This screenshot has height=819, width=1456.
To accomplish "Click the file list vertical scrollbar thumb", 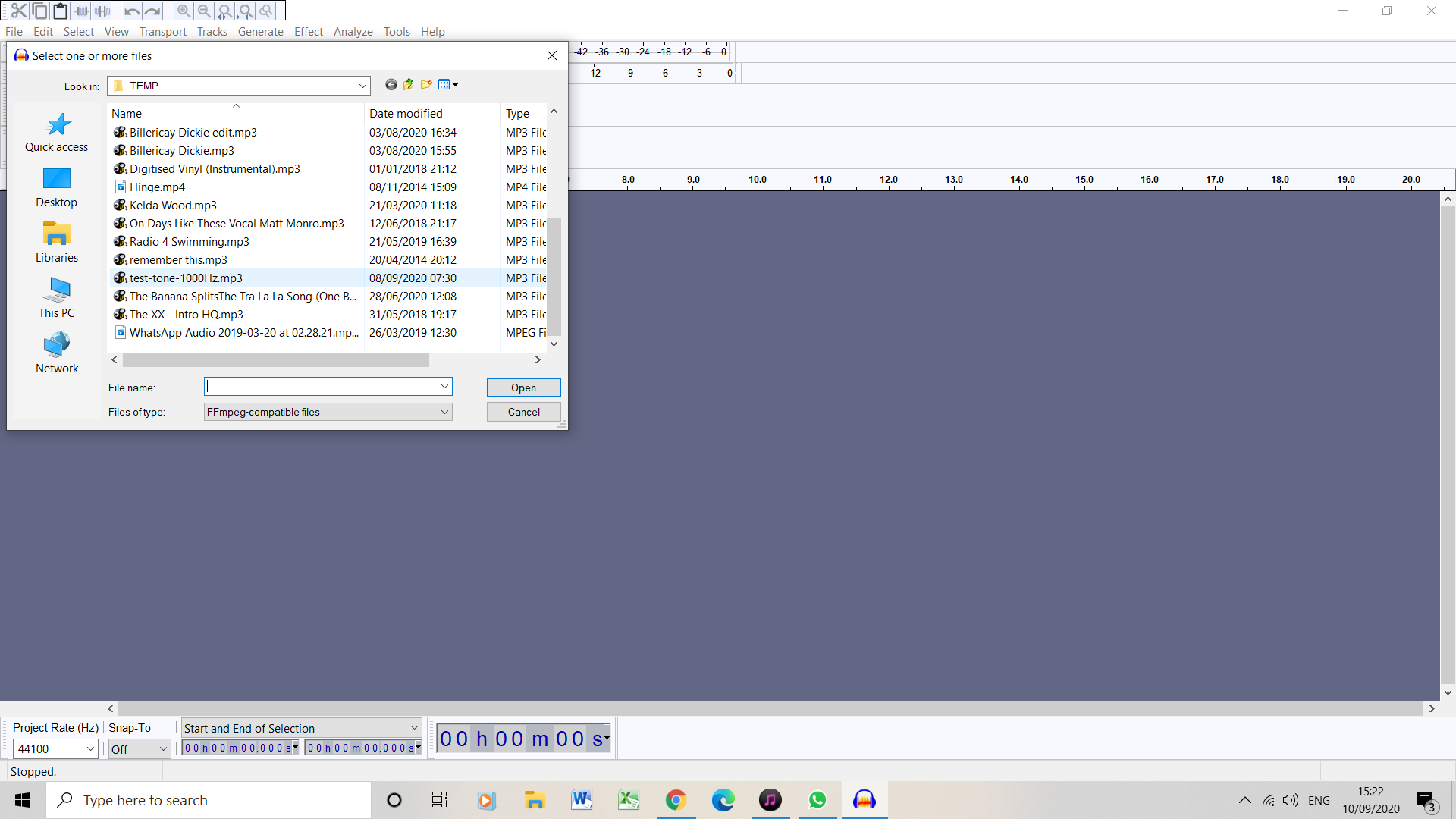I will (554, 276).
